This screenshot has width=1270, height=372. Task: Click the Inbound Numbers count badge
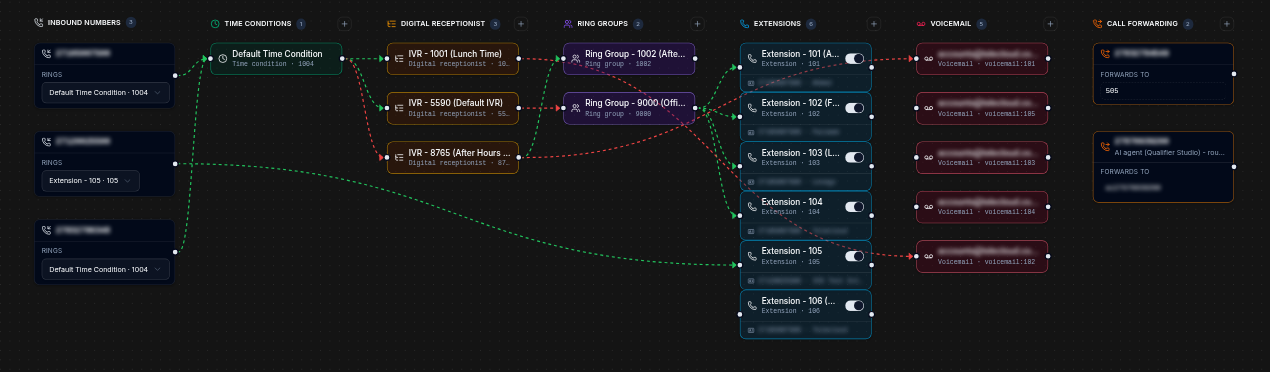point(131,22)
